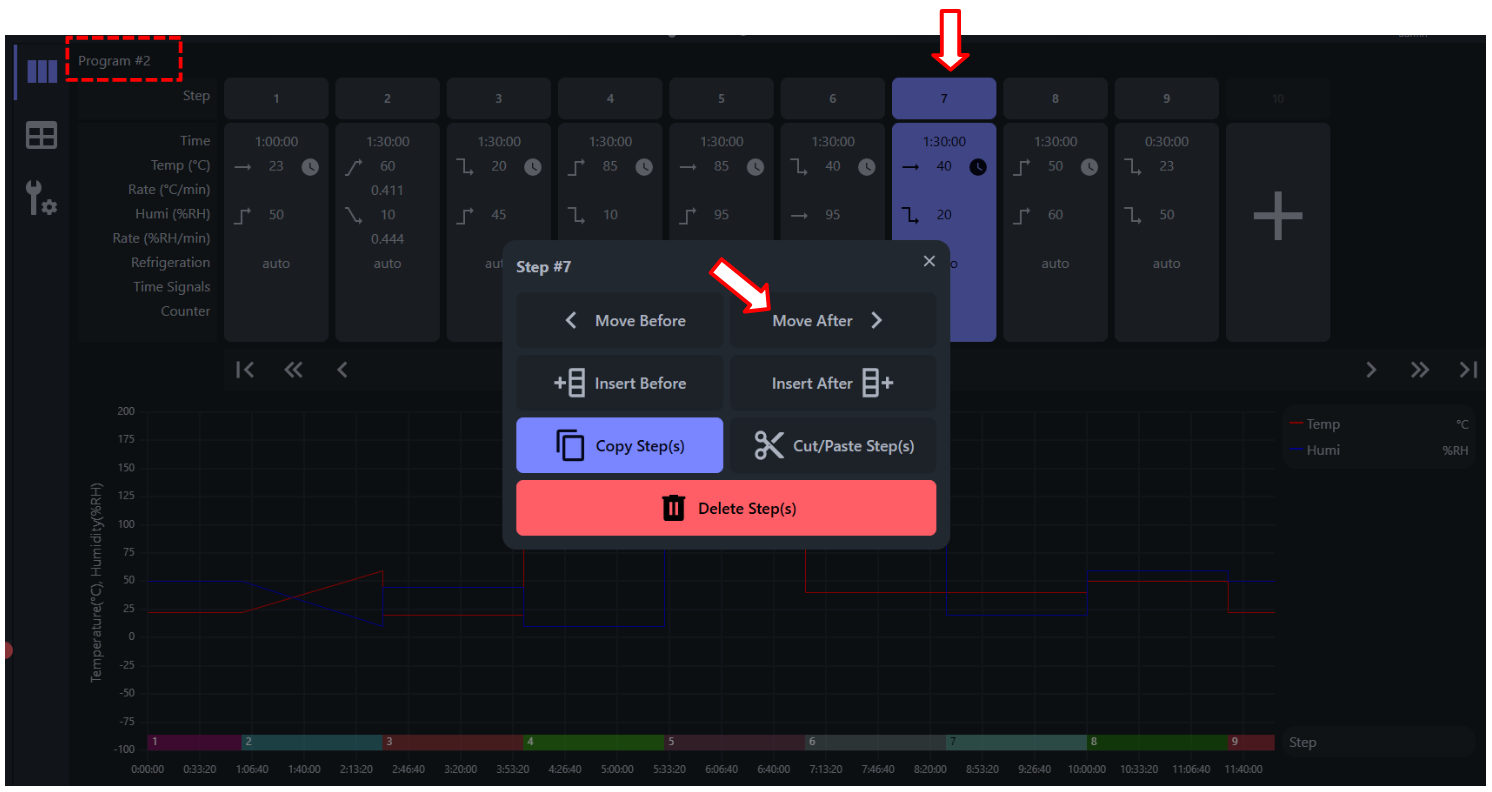The height and width of the screenshot is (792, 1492).
Task: Select step 3 header
Action: pos(499,99)
